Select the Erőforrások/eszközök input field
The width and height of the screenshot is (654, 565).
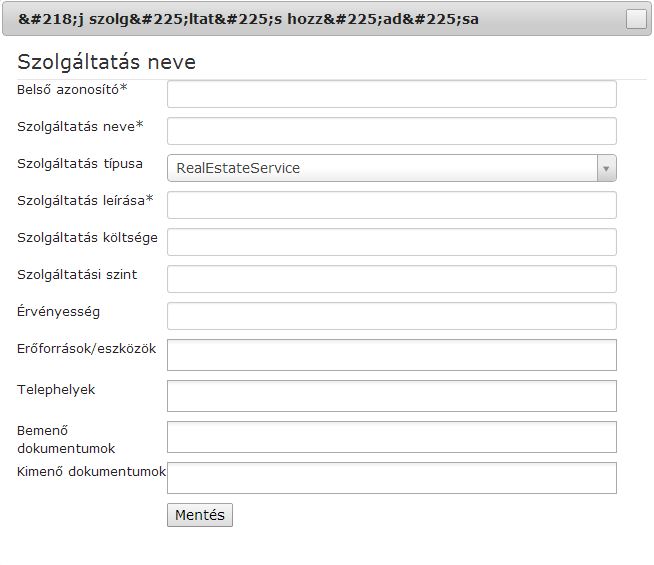(391, 354)
